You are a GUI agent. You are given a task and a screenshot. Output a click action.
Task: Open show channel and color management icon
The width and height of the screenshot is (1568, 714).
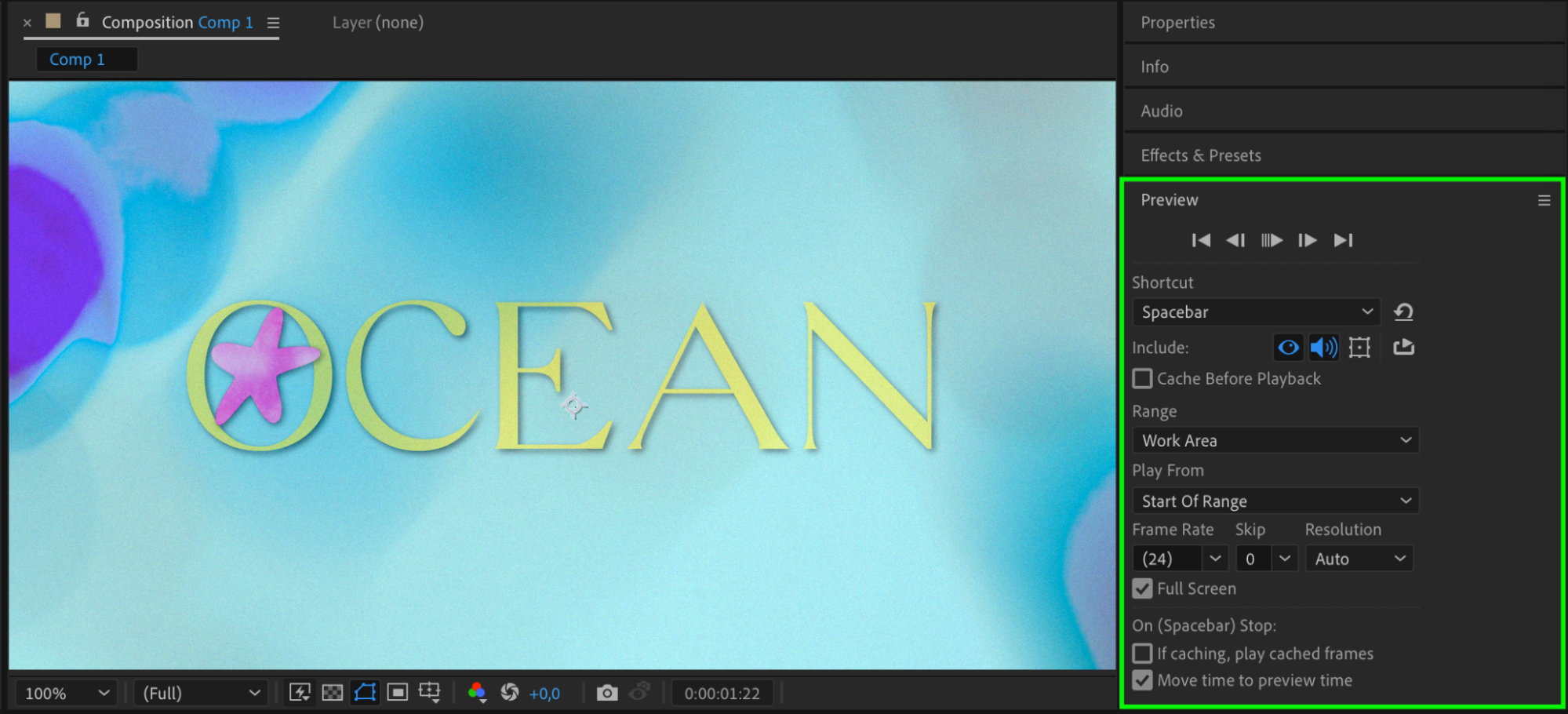point(477,693)
